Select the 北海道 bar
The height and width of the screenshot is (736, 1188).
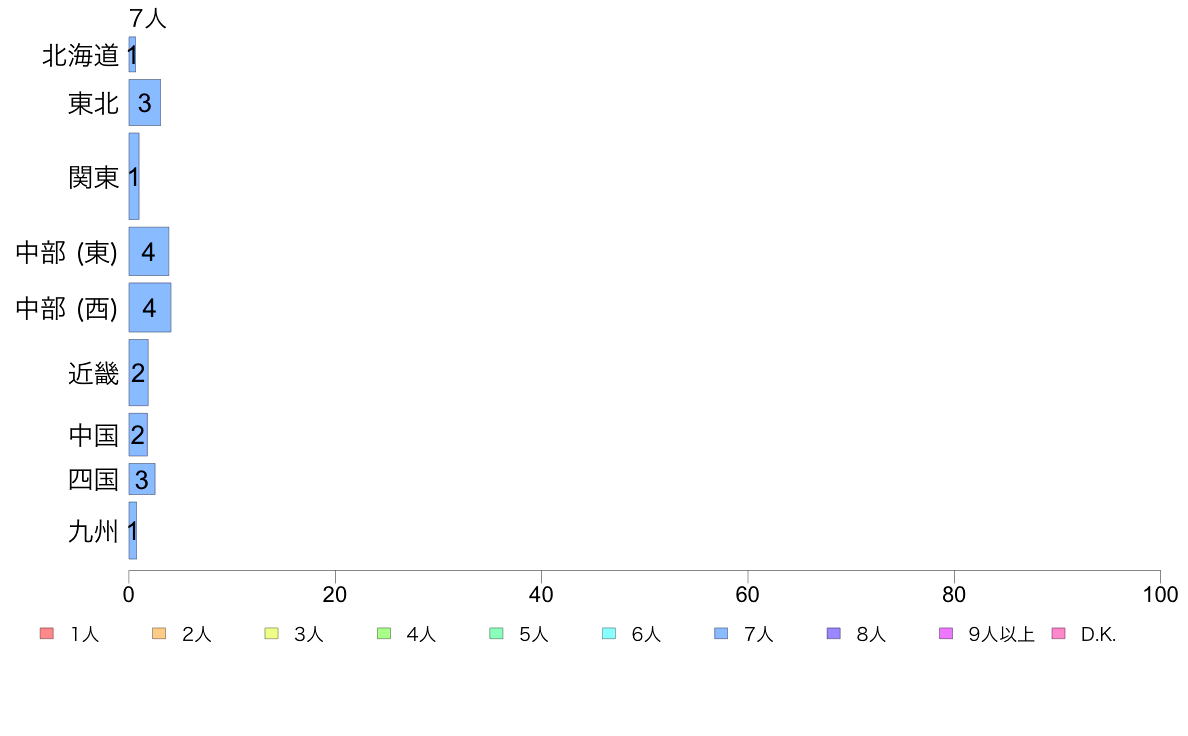[132, 55]
